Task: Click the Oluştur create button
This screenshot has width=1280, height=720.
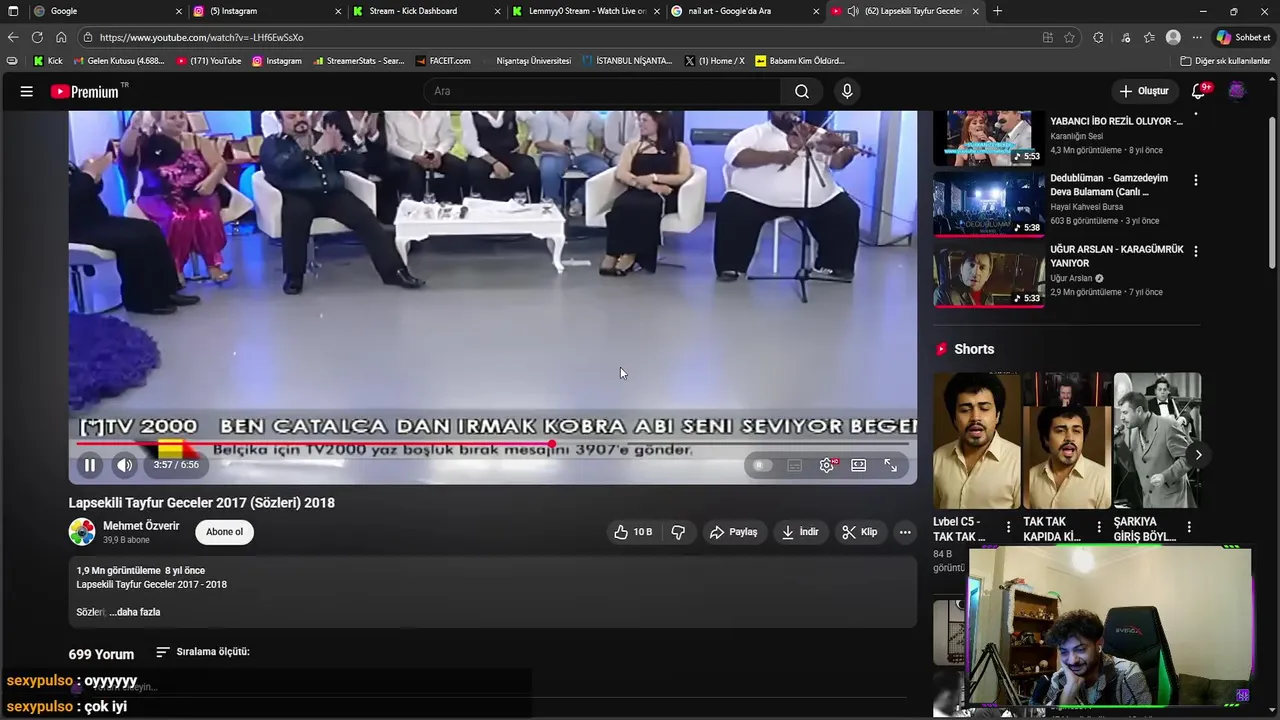Action: coord(1143,91)
